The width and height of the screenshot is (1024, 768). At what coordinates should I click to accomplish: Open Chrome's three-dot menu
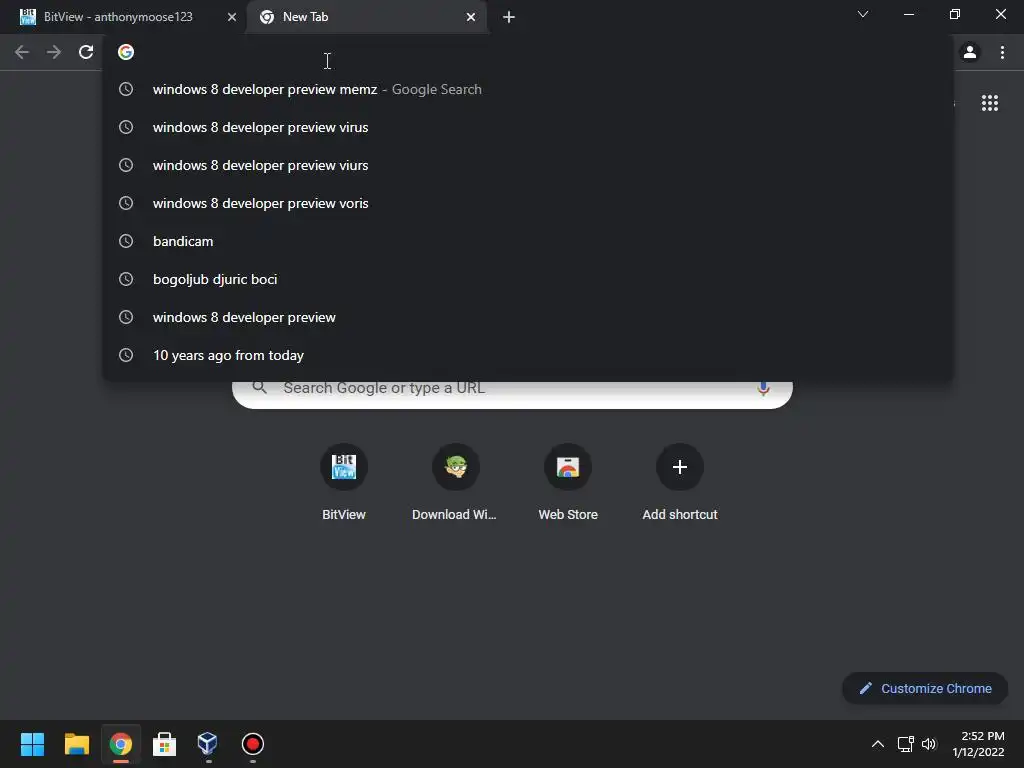click(x=1002, y=52)
